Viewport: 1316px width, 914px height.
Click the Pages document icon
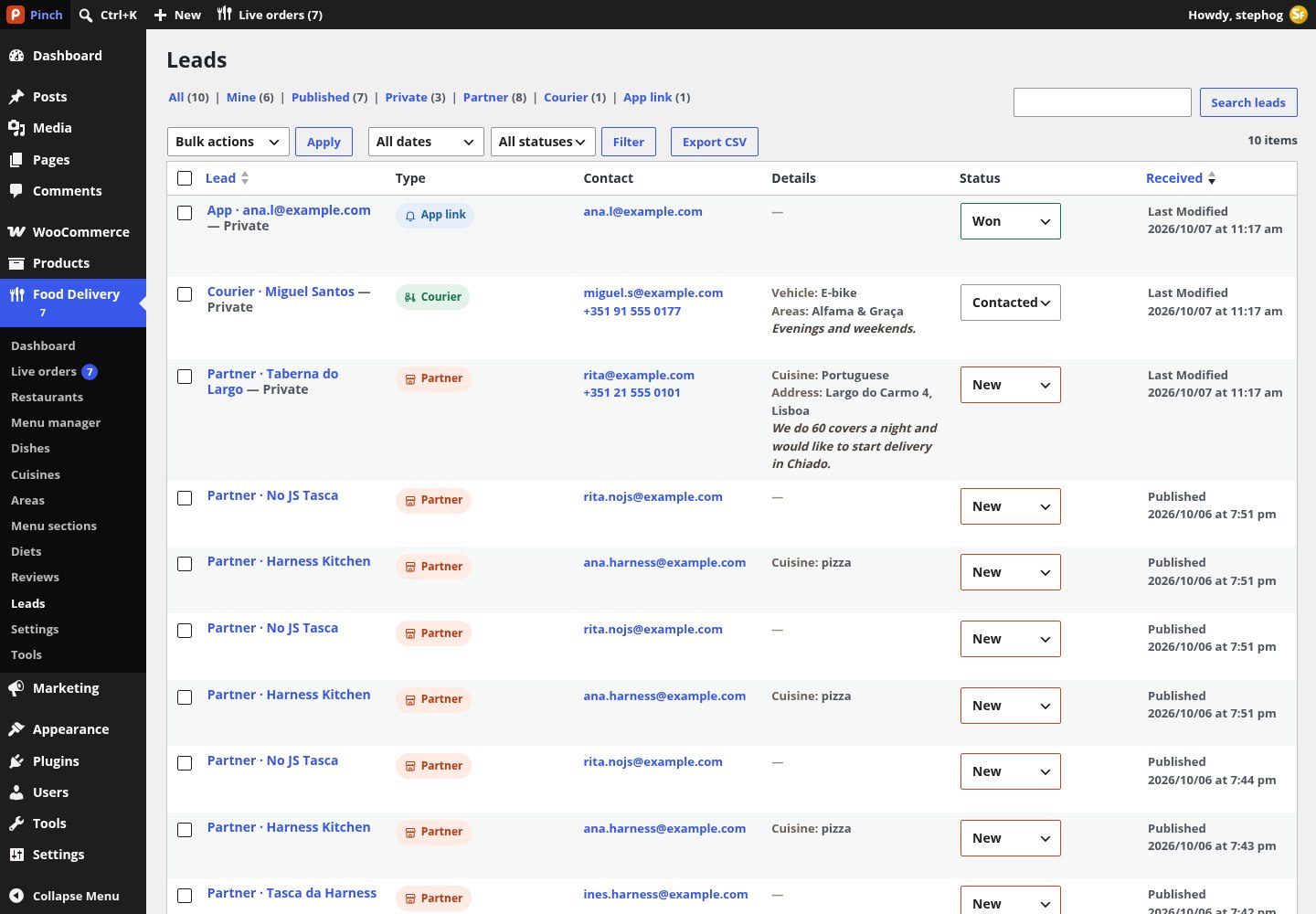point(16,160)
